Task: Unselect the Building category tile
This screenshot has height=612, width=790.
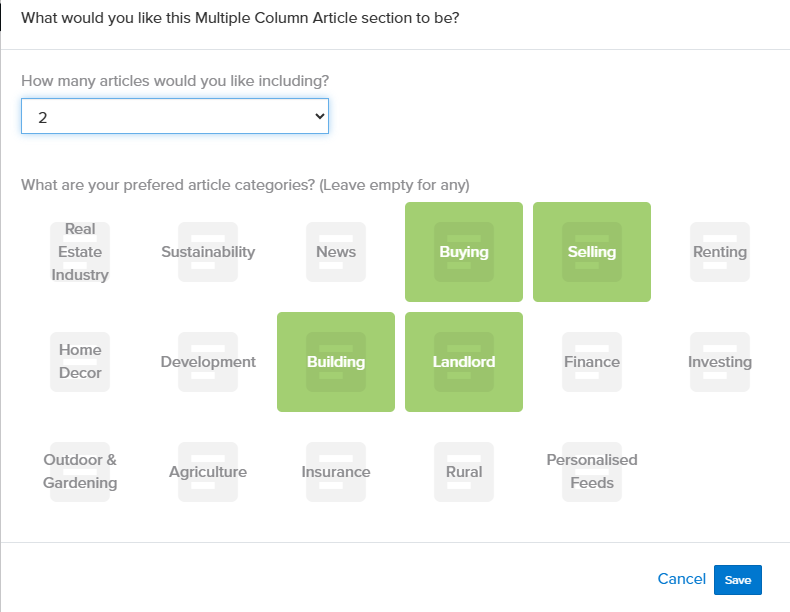Action: (336, 362)
